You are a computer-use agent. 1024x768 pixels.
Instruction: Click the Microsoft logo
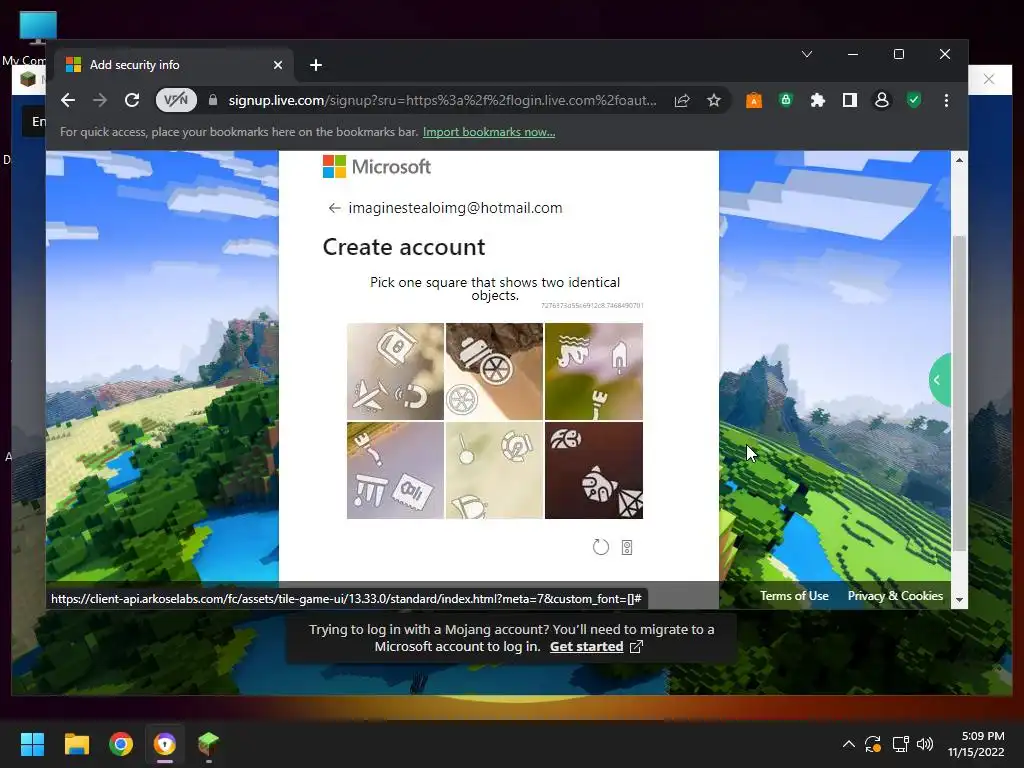(x=377, y=167)
